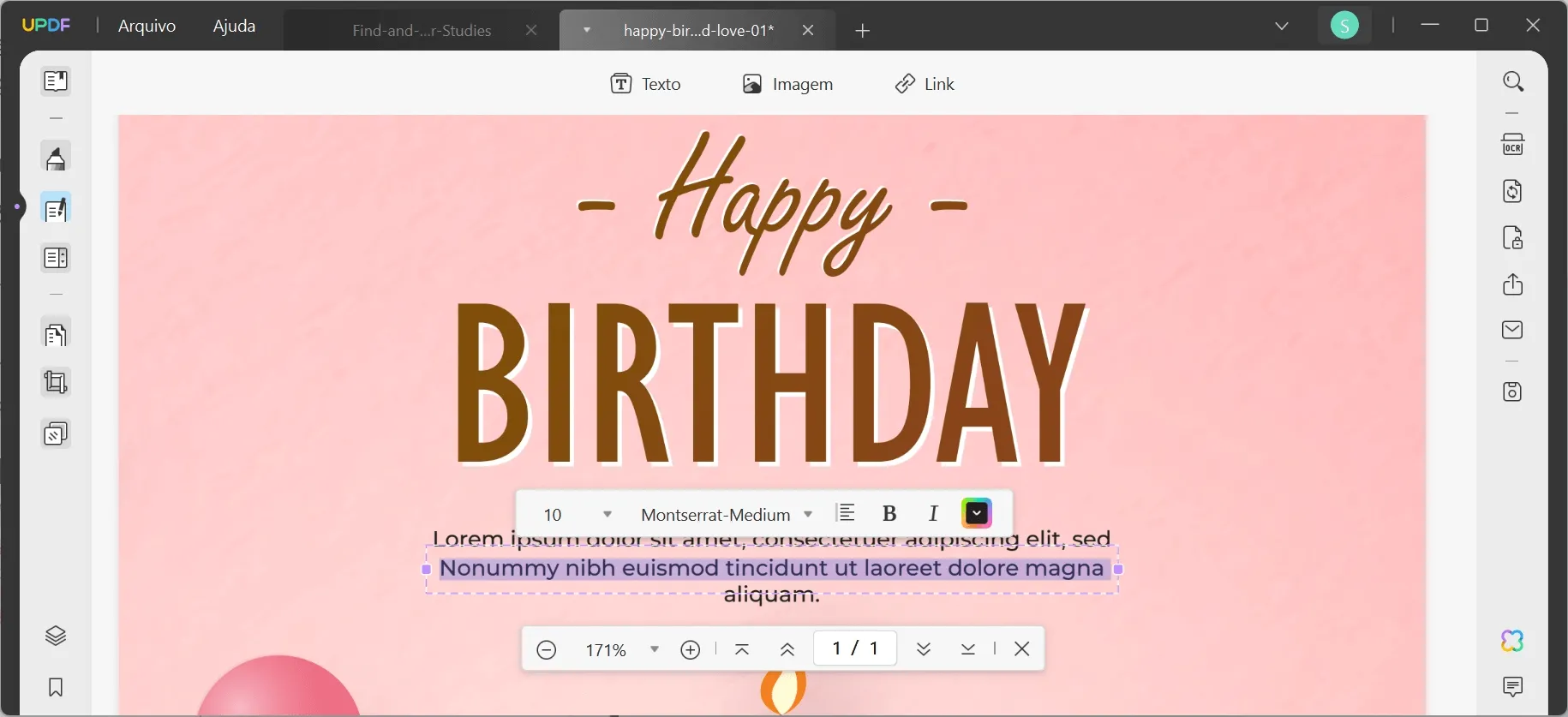The height and width of the screenshot is (717, 1568).
Task: Open the Protect PDF lock icon
Action: 1513,237
